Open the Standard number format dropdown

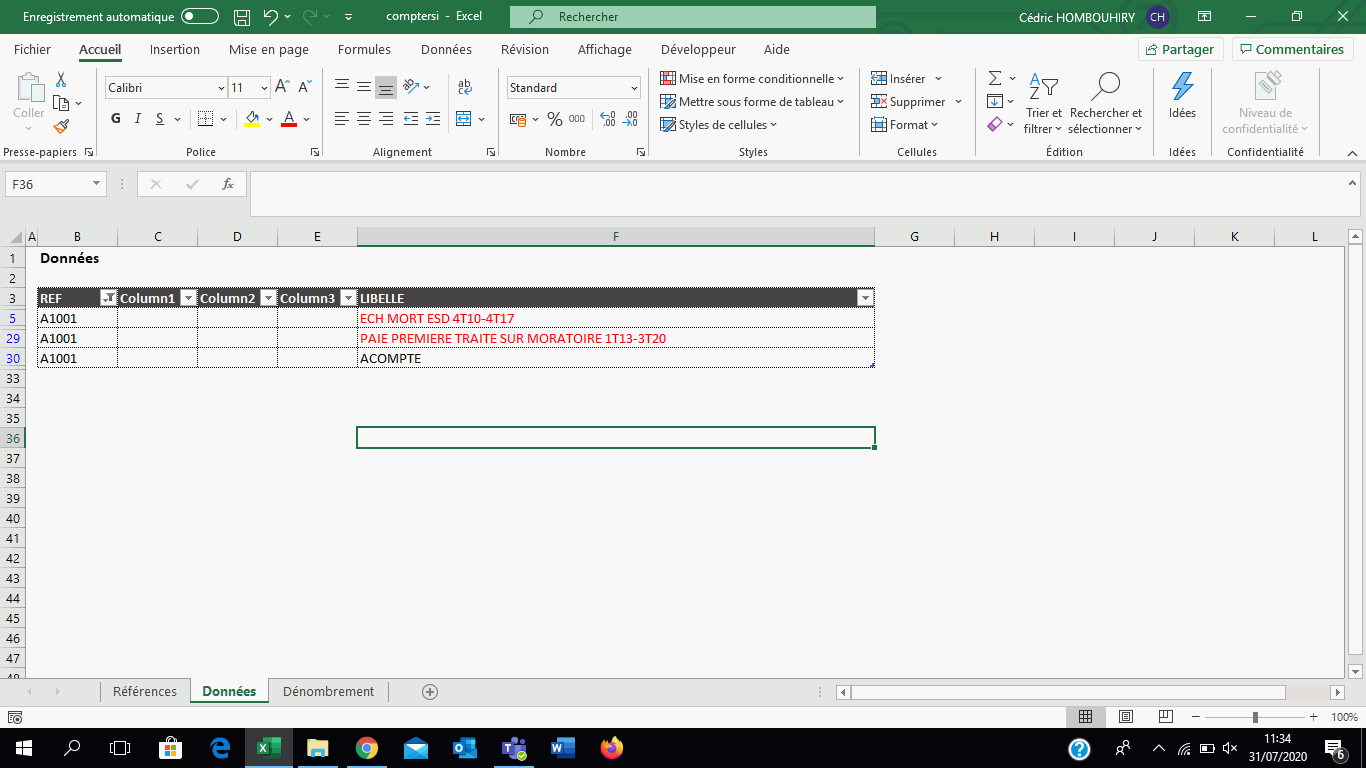tap(634, 88)
